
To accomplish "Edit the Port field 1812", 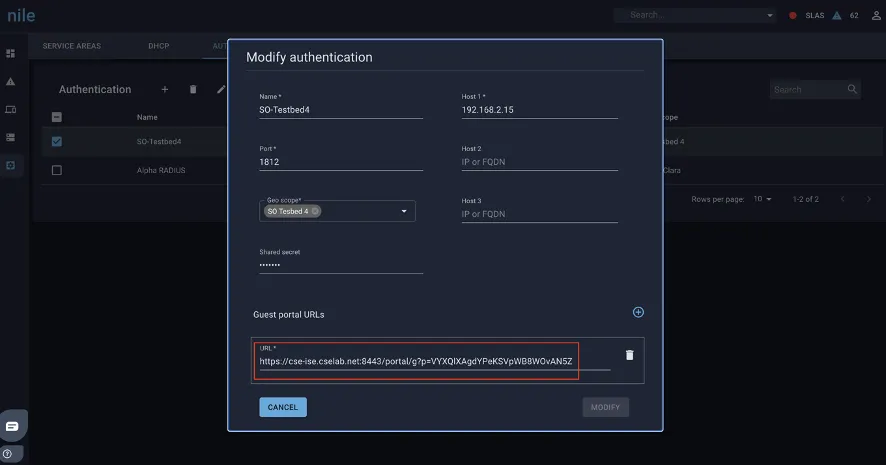I will [341, 162].
